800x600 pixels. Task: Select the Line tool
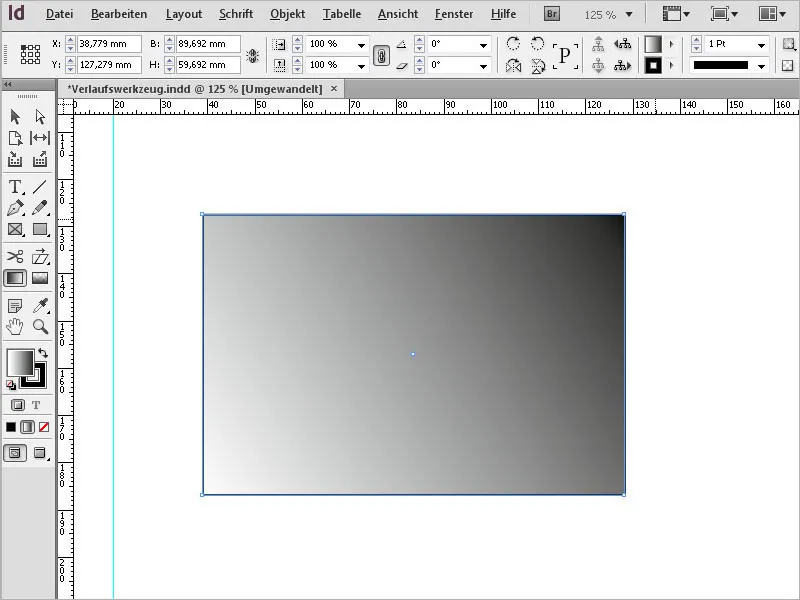click(x=40, y=187)
